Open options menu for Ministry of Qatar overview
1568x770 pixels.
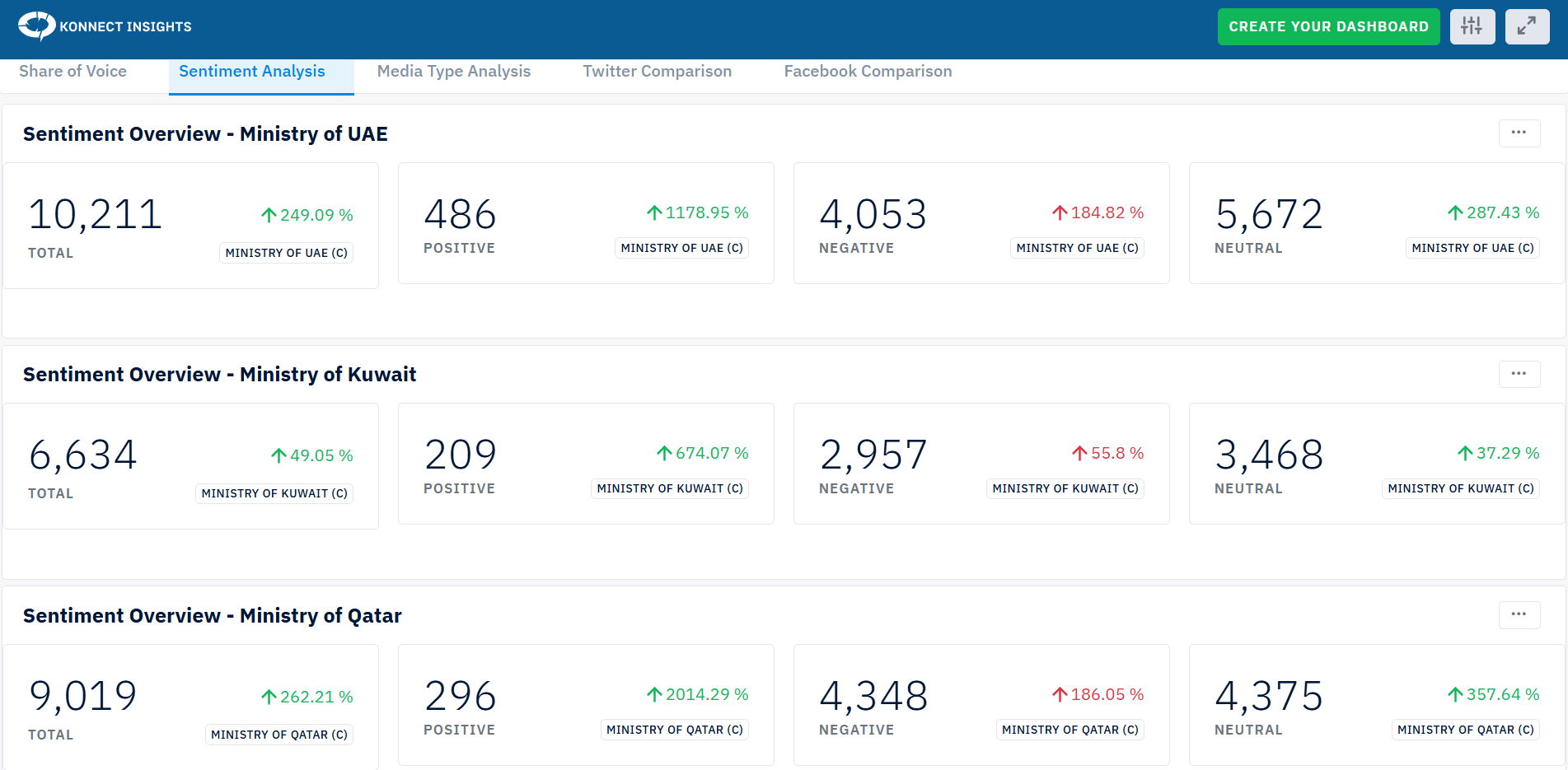pyautogui.click(x=1519, y=614)
